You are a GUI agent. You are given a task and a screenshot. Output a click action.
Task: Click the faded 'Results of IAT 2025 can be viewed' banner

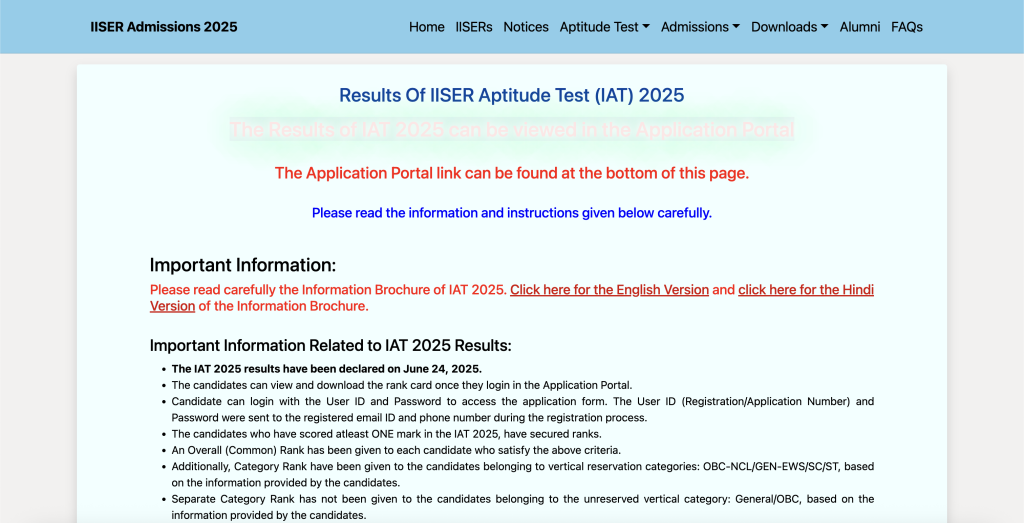tap(511, 129)
